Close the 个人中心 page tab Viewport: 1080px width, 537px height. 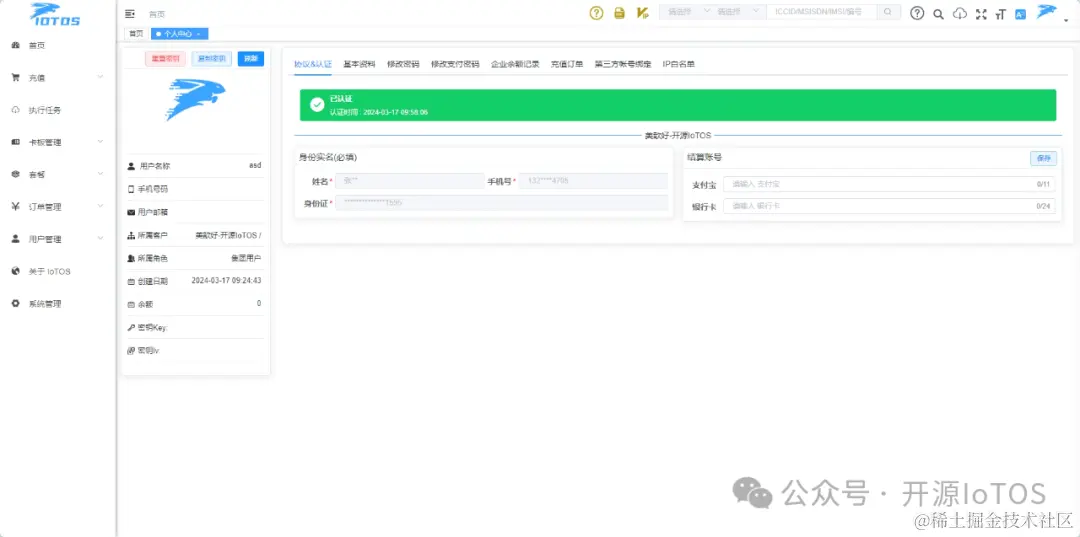[199, 34]
